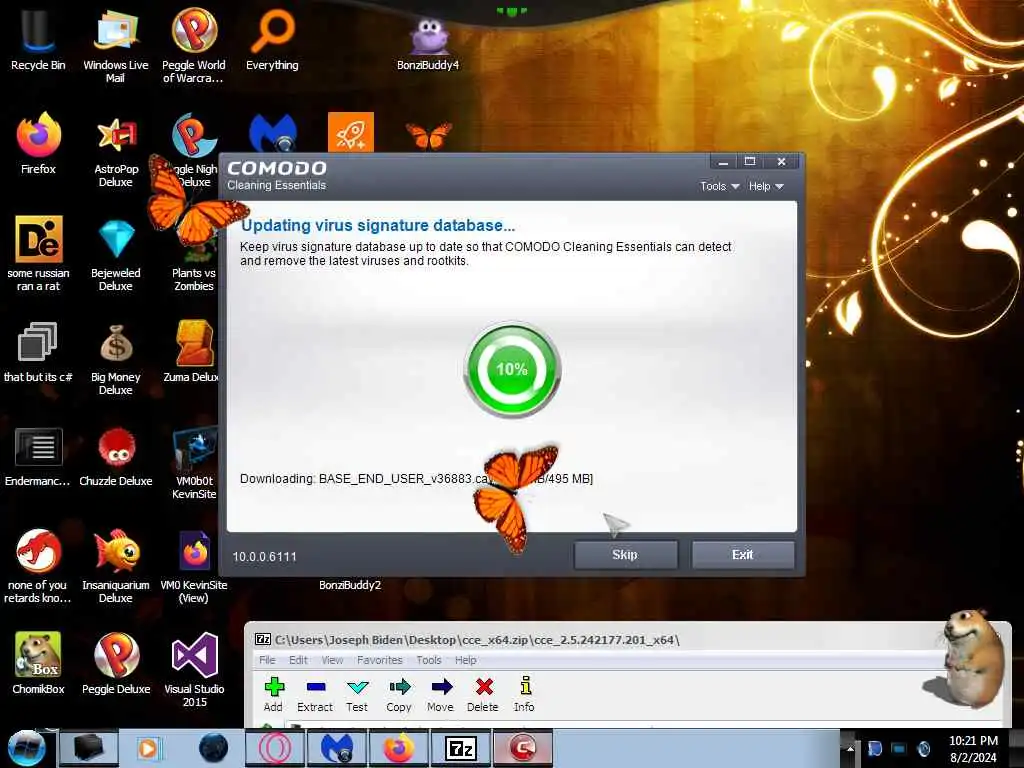The width and height of the screenshot is (1024, 768).
Task: Open Opera browser from taskbar
Action: tap(274, 748)
